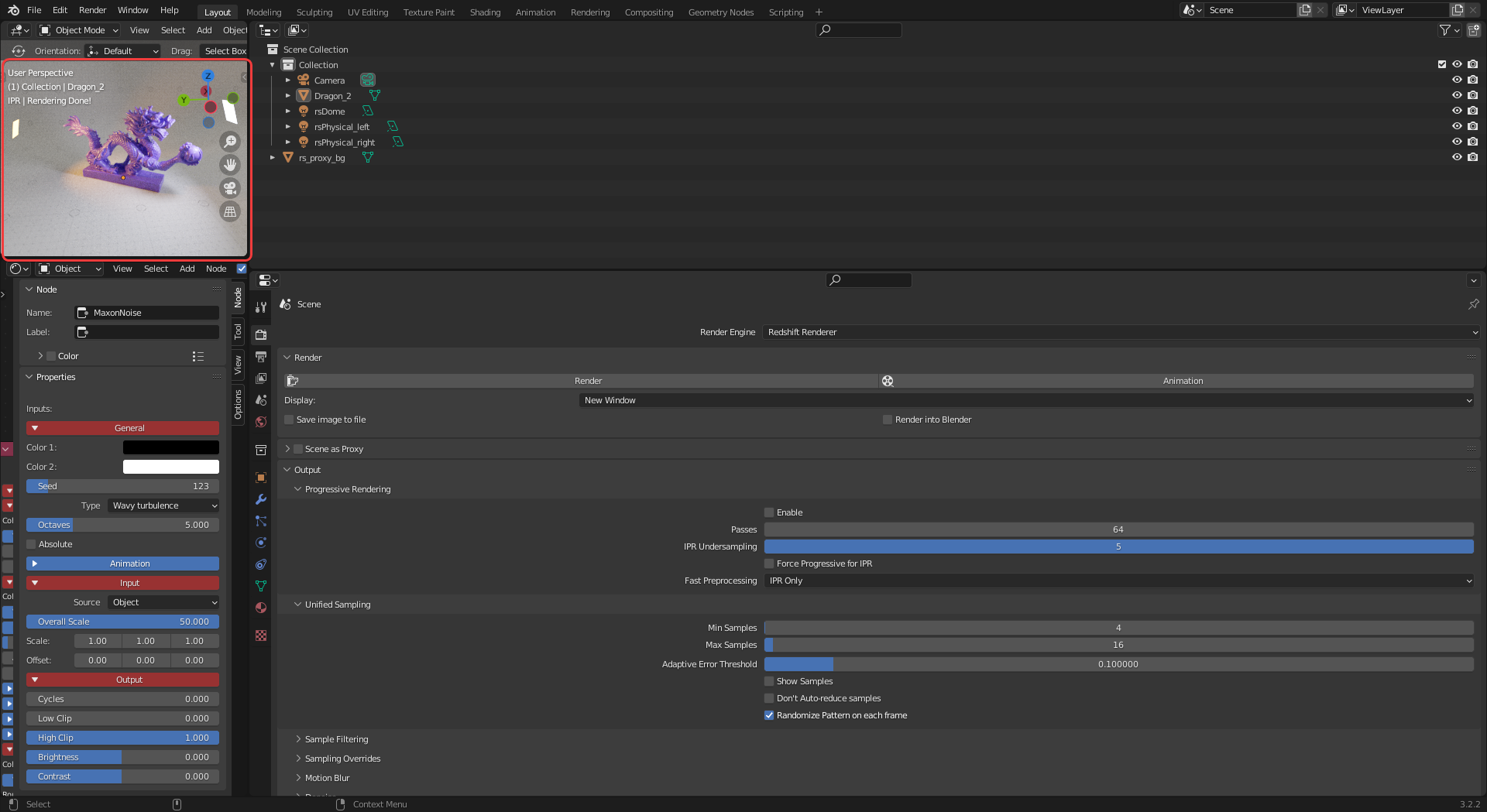
Task: Open the Render menu
Action: [x=92, y=10]
